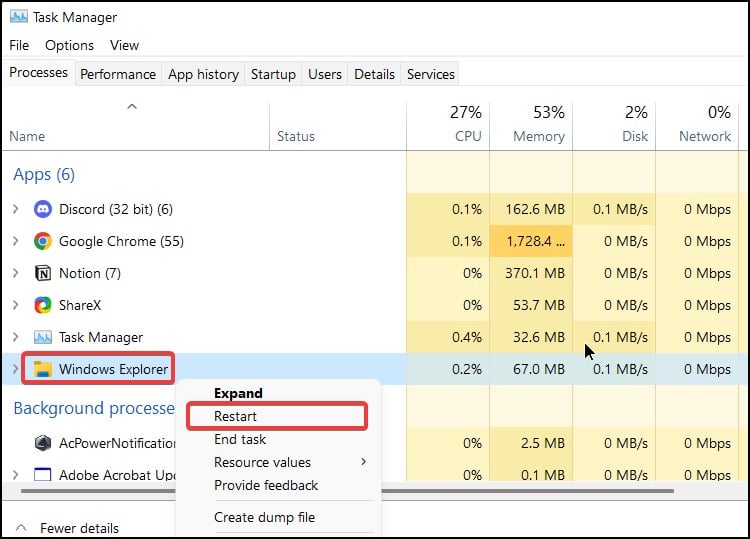This screenshot has width=750, height=539.
Task: Open the View menu
Action: 124,45
